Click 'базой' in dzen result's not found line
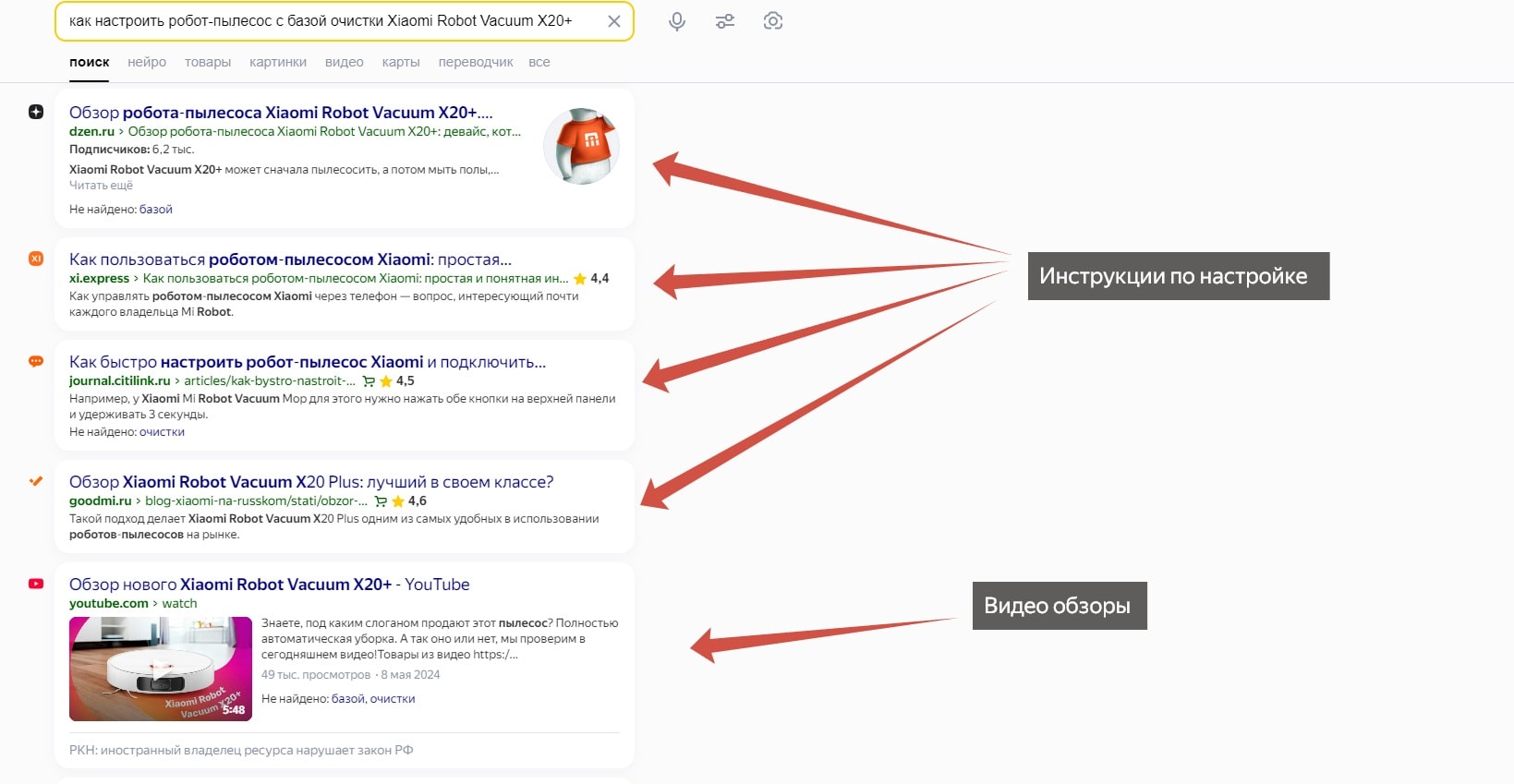 point(156,210)
